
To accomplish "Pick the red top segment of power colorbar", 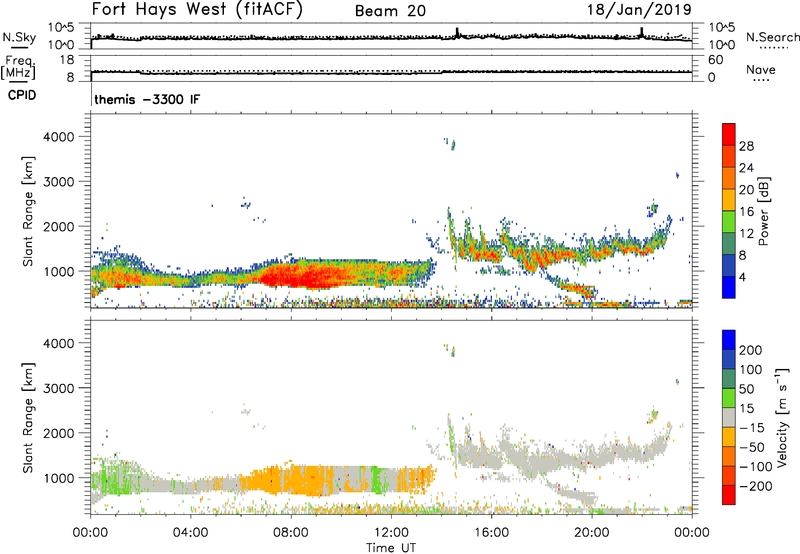I will pos(729,135).
